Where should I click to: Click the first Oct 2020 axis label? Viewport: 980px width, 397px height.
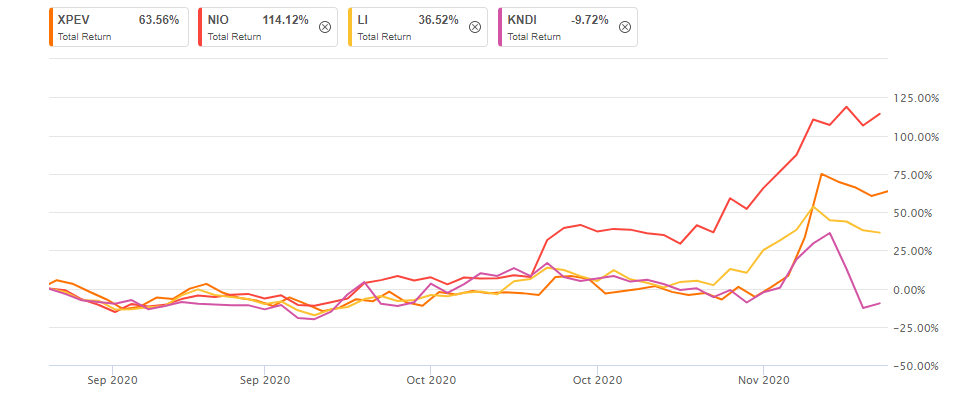pos(430,379)
